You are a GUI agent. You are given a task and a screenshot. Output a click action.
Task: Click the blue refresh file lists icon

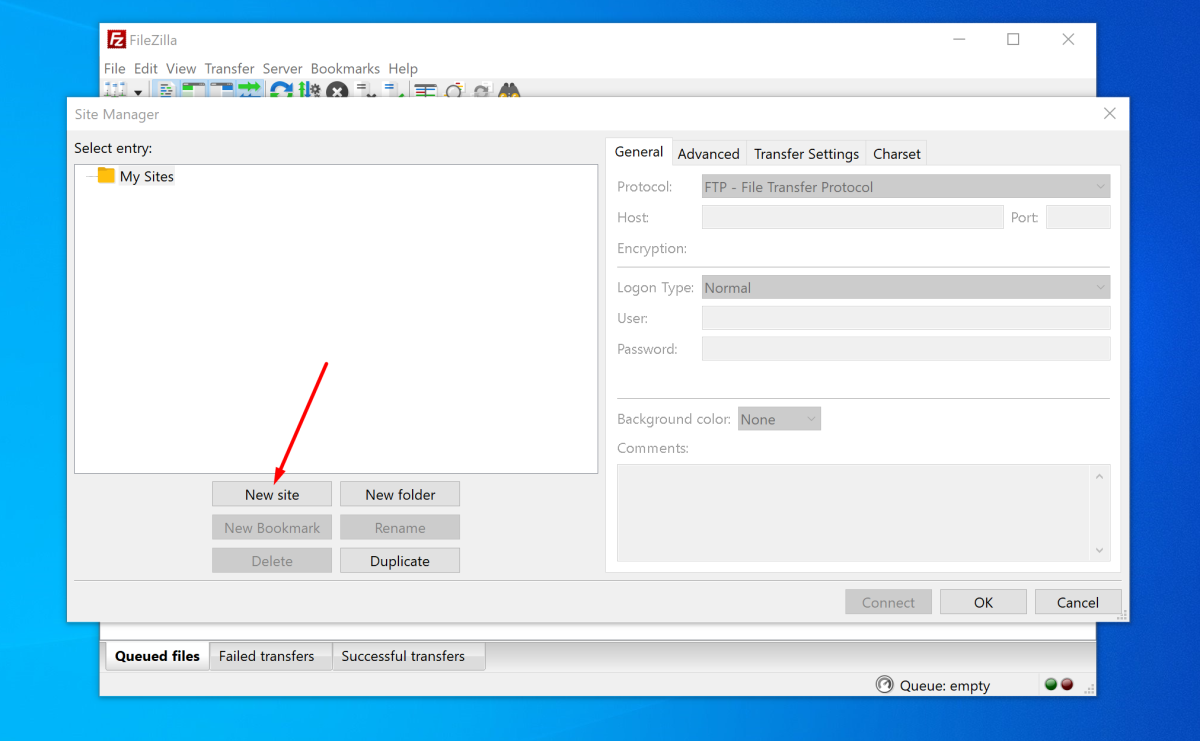(x=282, y=90)
